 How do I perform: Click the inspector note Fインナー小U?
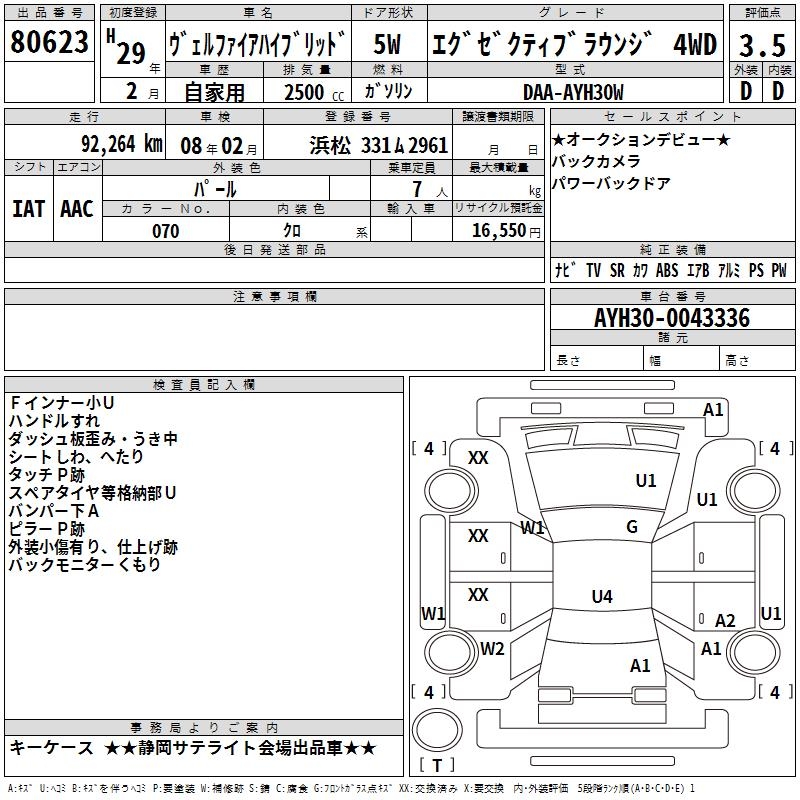(61, 403)
